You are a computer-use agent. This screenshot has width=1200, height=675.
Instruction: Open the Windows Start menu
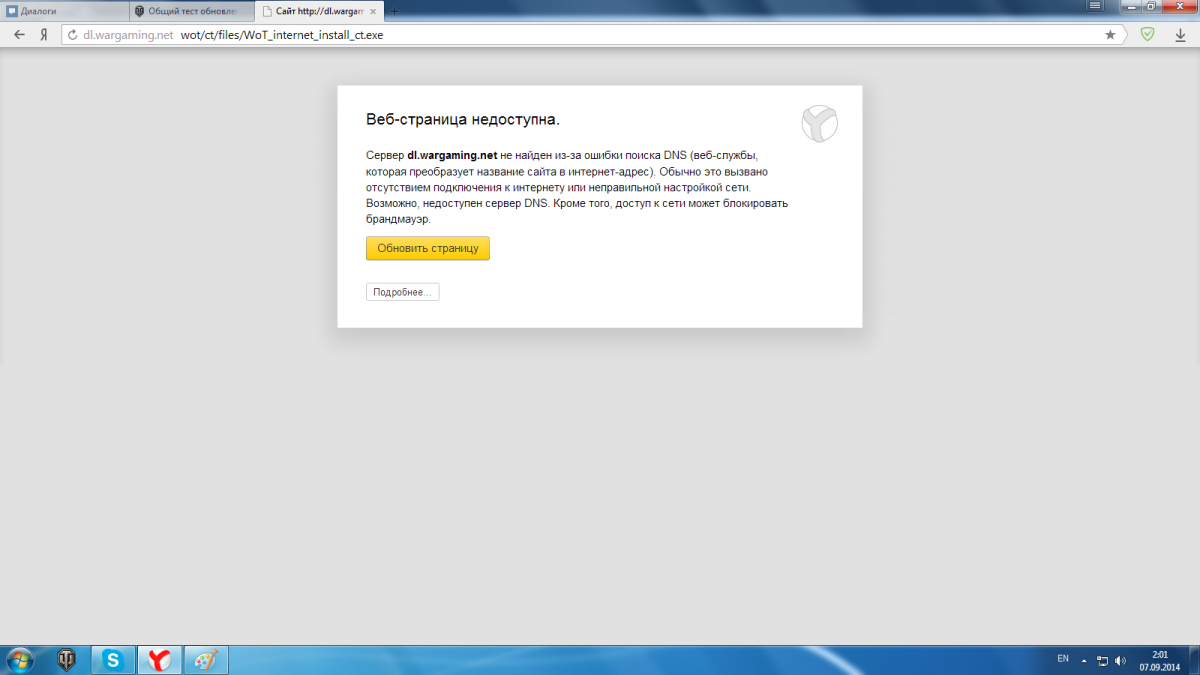(19, 660)
